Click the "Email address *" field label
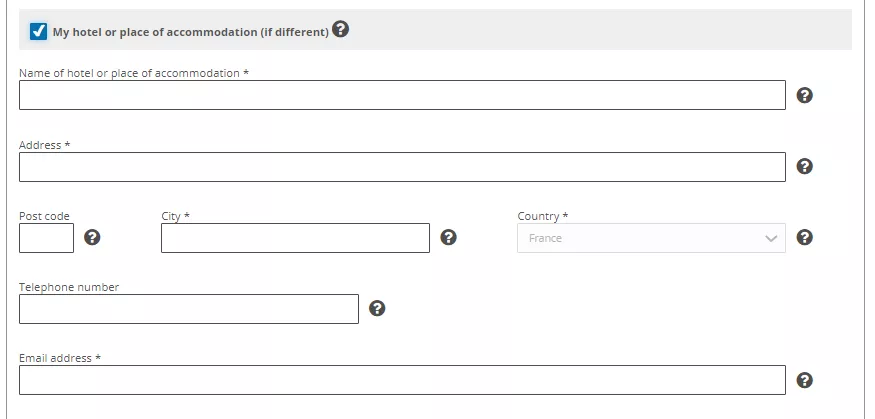Viewport: 875px width, 419px height. 60,358
